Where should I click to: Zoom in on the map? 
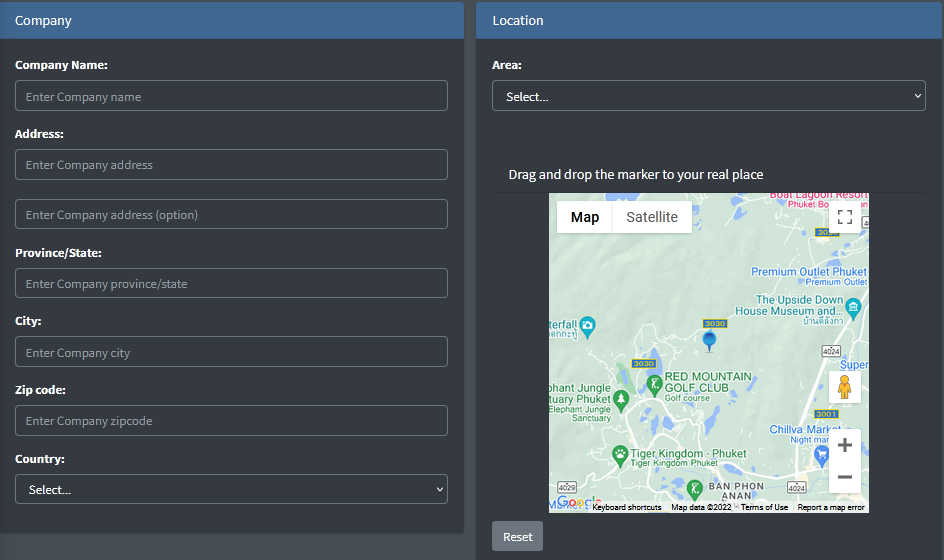tap(844, 445)
